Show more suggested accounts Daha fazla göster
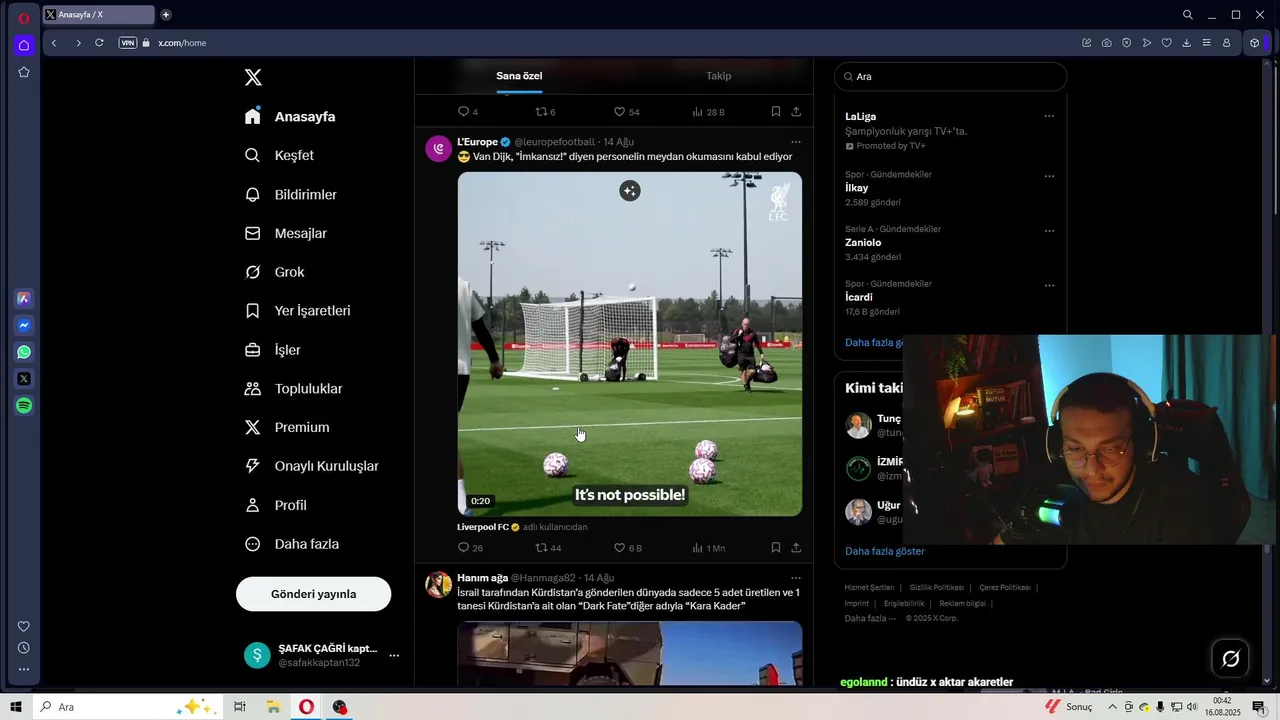The width and height of the screenshot is (1280, 720). coord(884,551)
